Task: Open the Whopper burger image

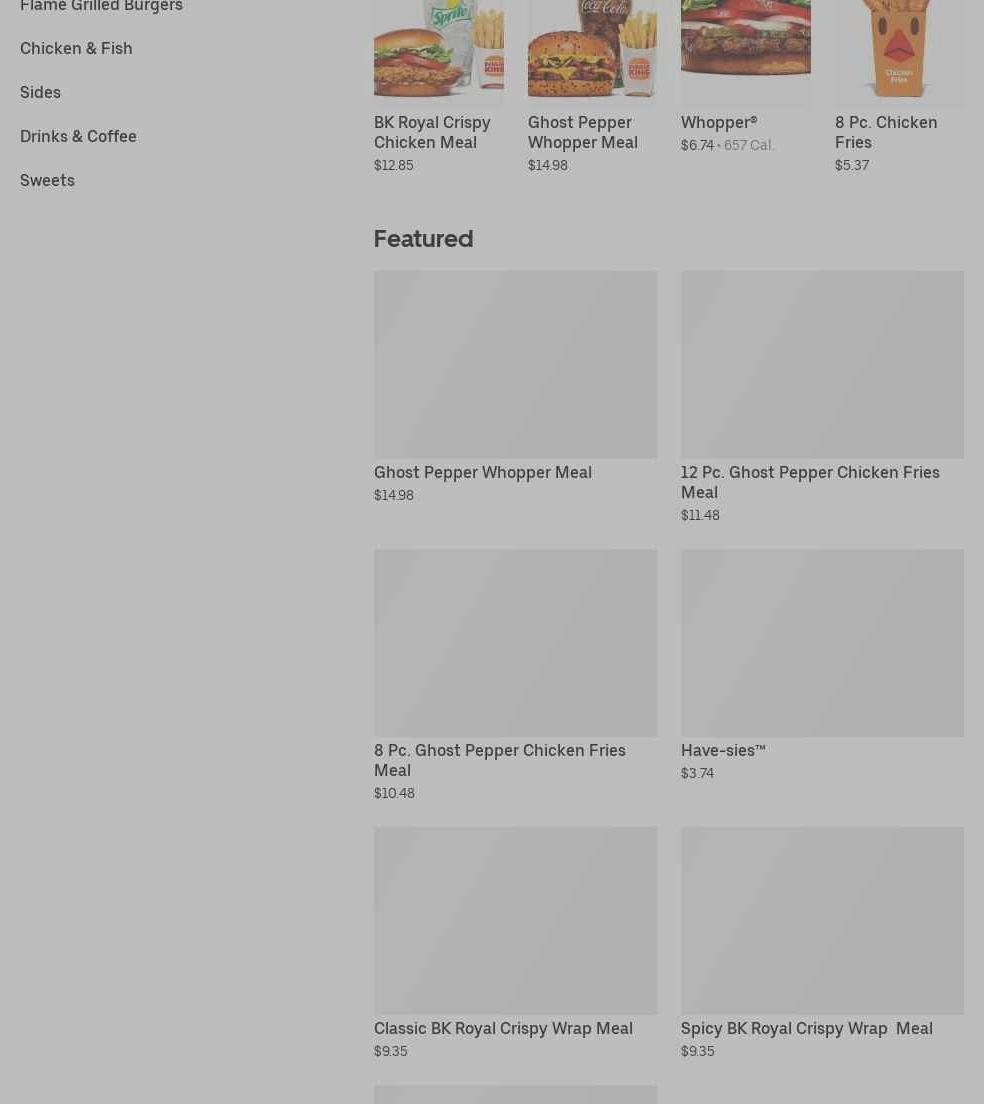Action: tap(745, 51)
